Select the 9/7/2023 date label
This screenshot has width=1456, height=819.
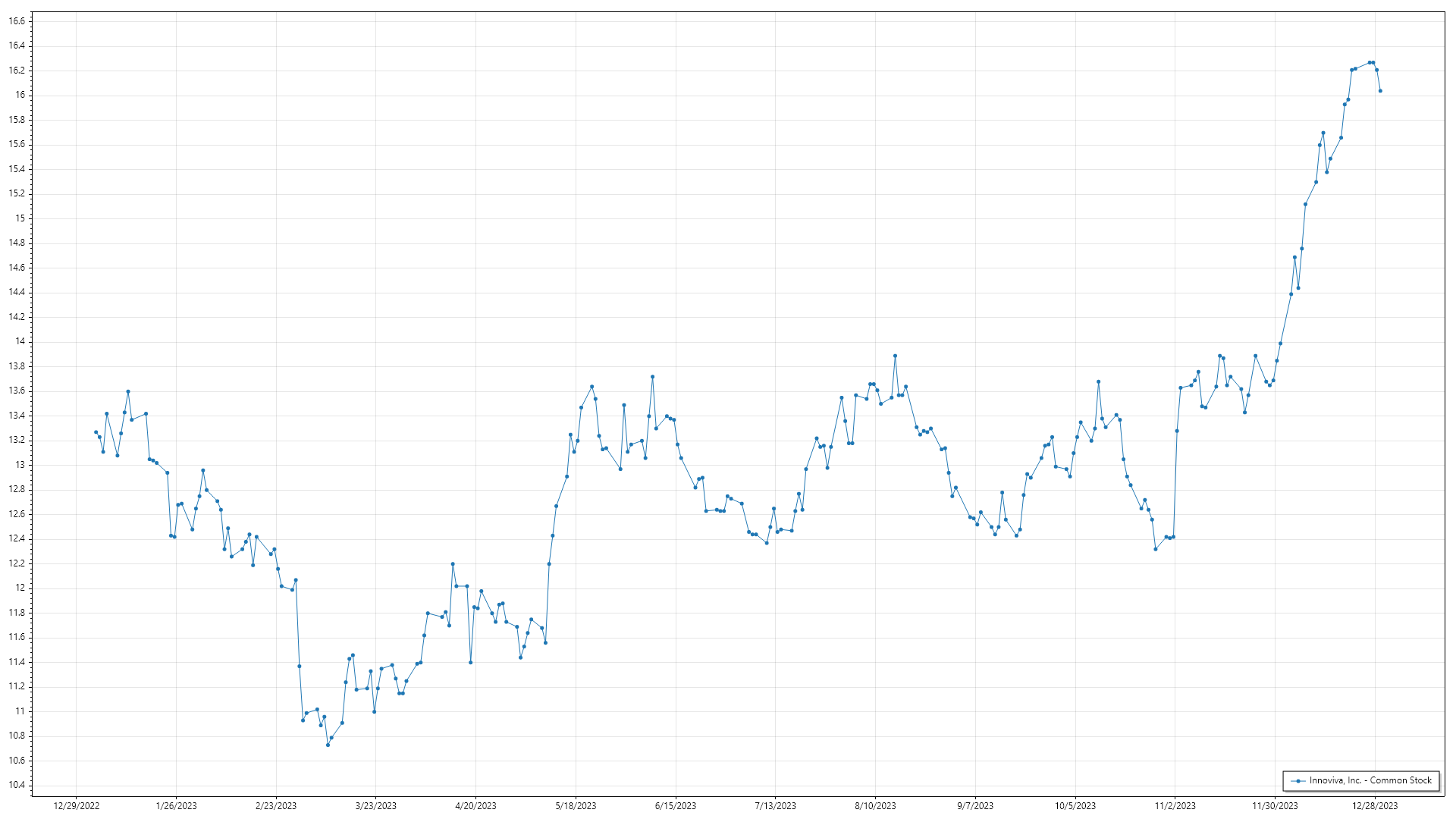pos(975,806)
